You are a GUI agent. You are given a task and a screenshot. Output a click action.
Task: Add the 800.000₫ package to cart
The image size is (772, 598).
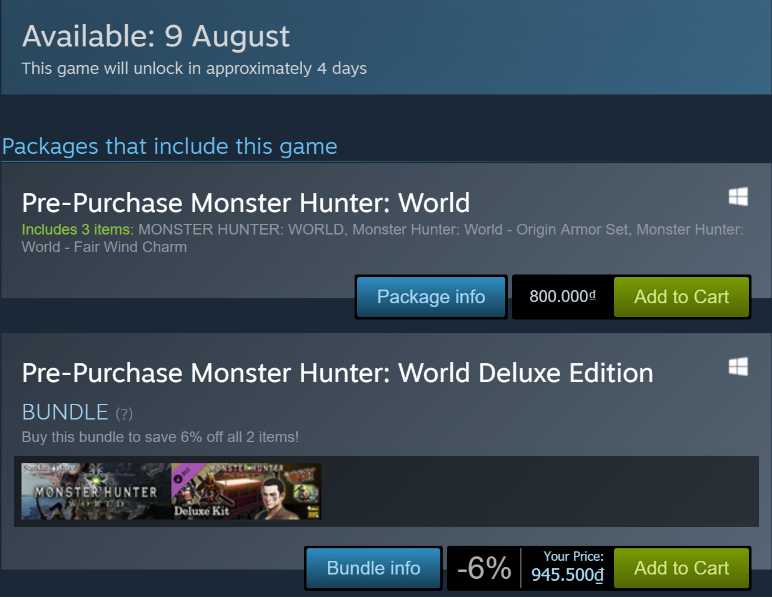[681, 297]
